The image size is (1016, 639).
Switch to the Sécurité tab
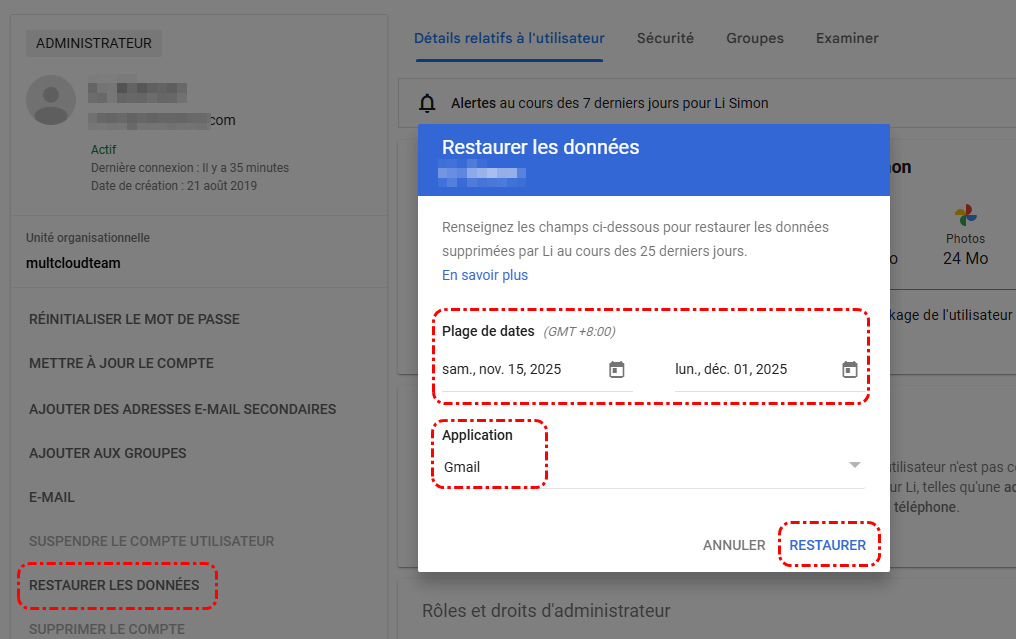click(x=665, y=38)
